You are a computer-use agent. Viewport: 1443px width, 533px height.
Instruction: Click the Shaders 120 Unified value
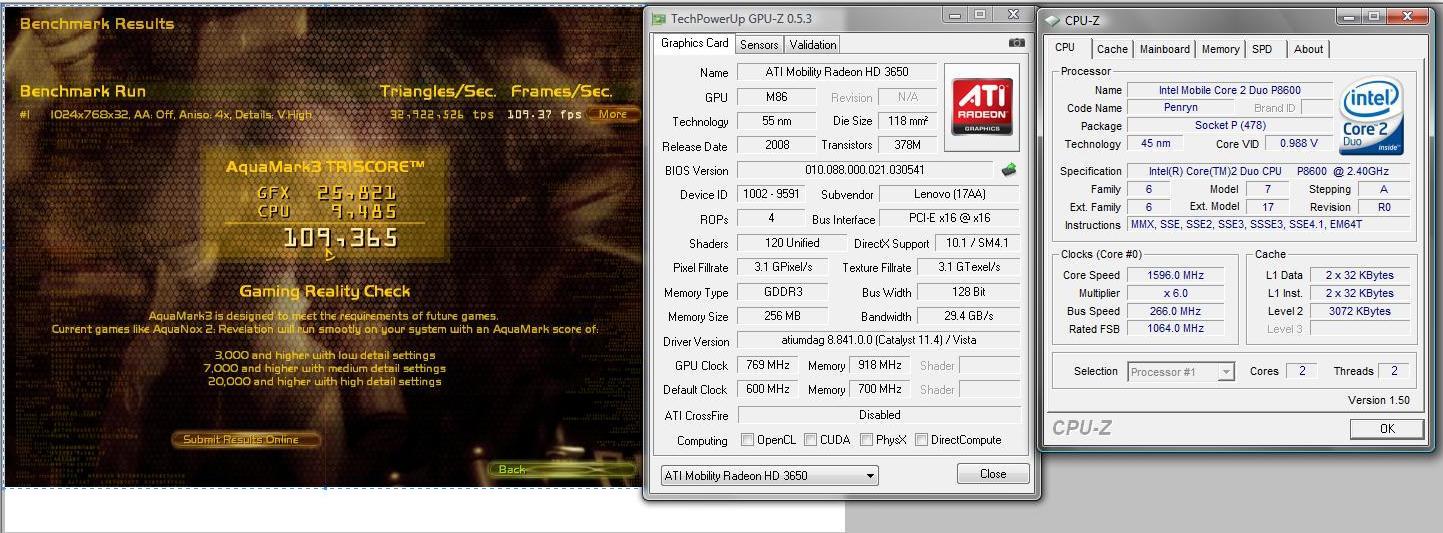[791, 243]
